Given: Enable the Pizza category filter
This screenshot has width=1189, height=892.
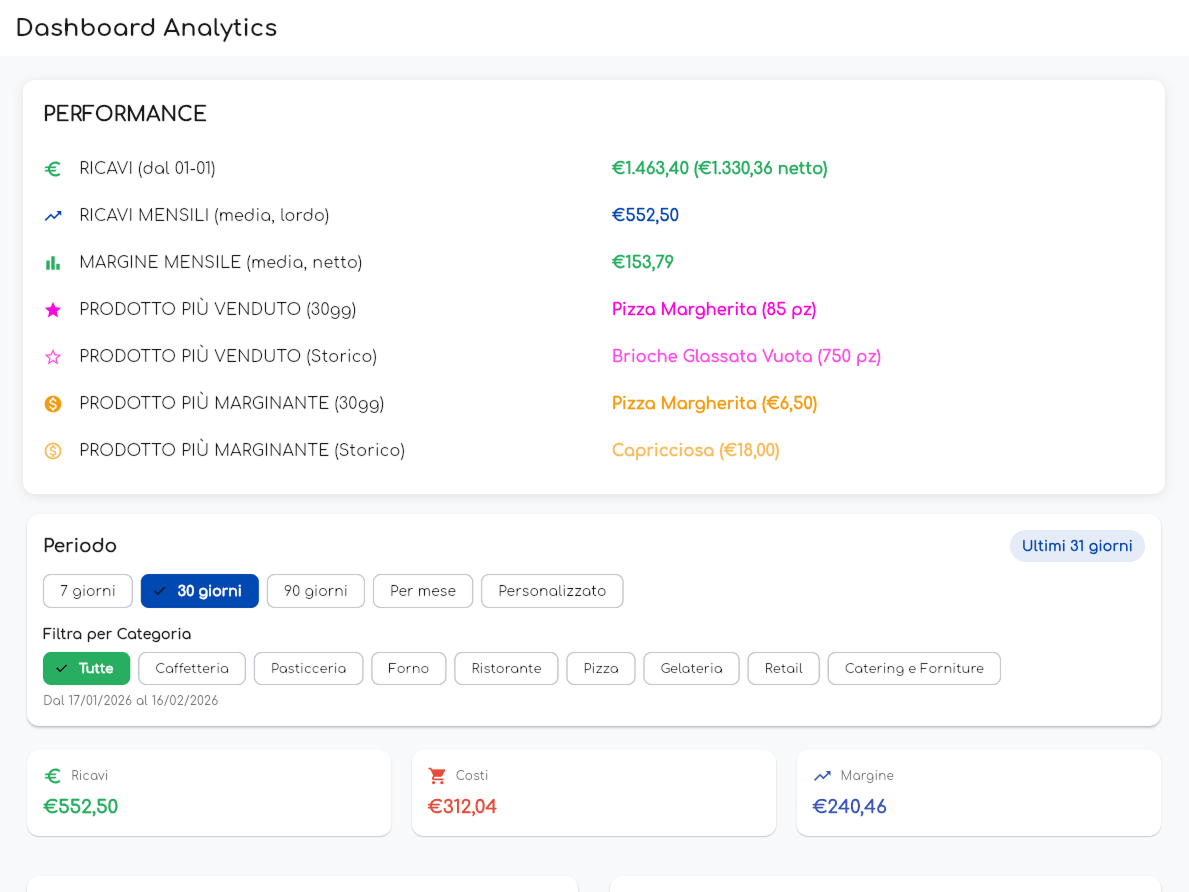Looking at the screenshot, I should (x=600, y=668).
